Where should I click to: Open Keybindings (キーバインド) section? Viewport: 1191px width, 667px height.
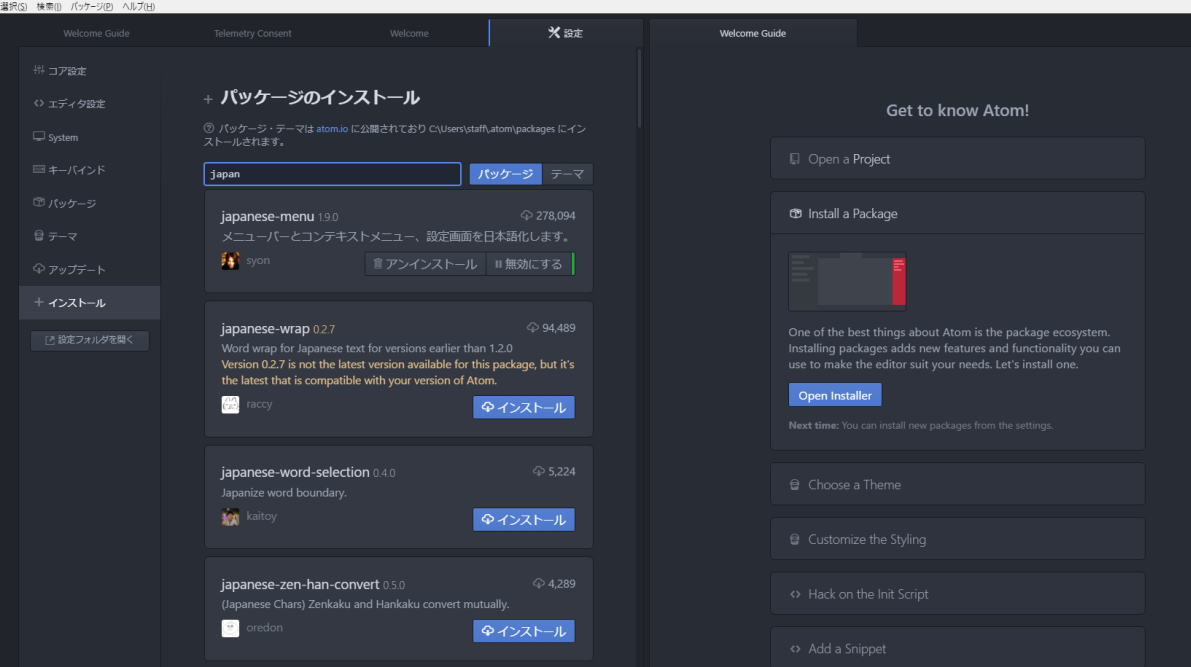pos(90,170)
